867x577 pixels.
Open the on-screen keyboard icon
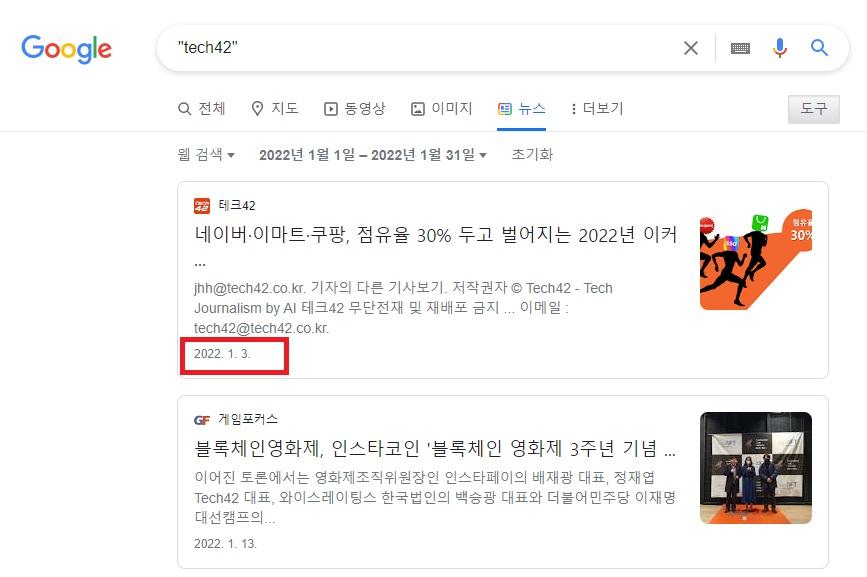pos(740,48)
